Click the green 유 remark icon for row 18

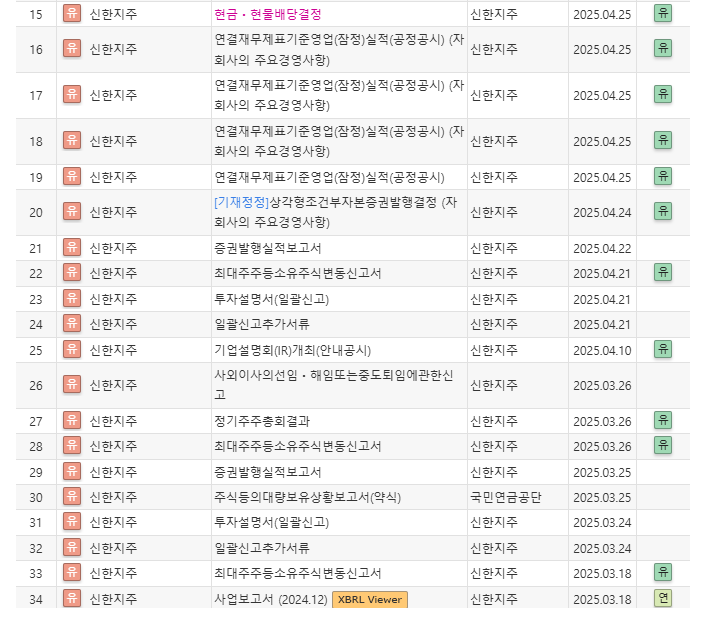click(x=663, y=140)
